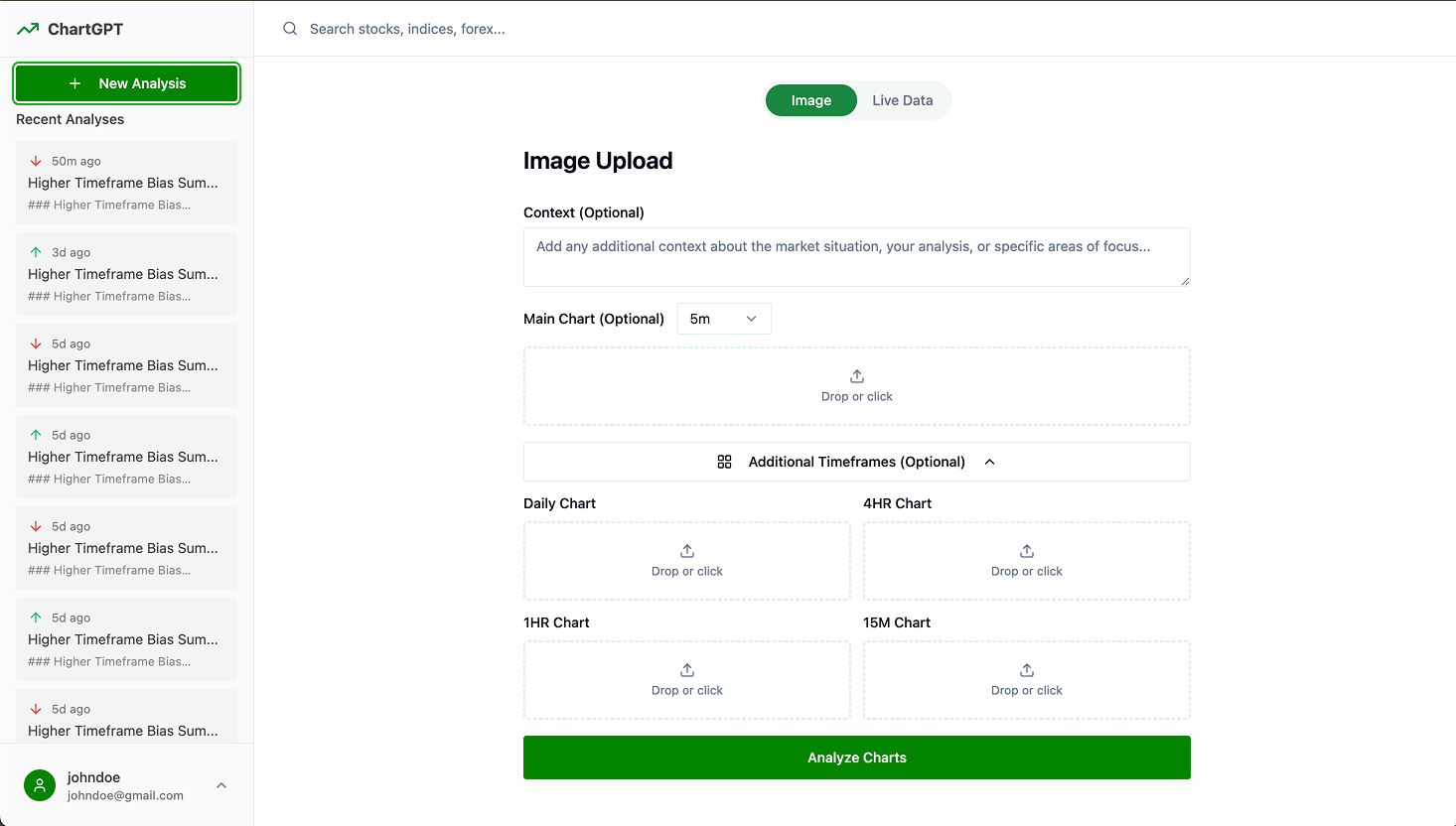The image size is (1456, 826).
Task: Click the '50m ago' timestamp
Action: pos(76,161)
